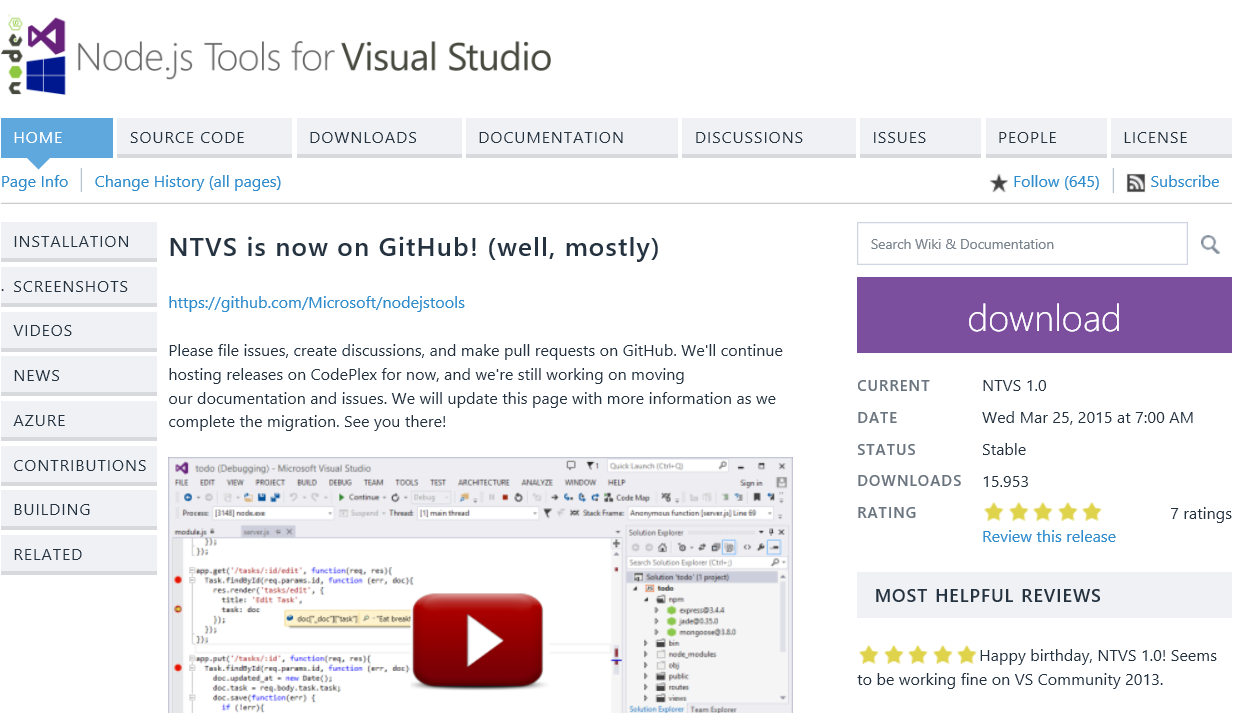This screenshot has height=713, width=1241.
Task: Select BUILDING in the sidebar
Action: pos(79,510)
